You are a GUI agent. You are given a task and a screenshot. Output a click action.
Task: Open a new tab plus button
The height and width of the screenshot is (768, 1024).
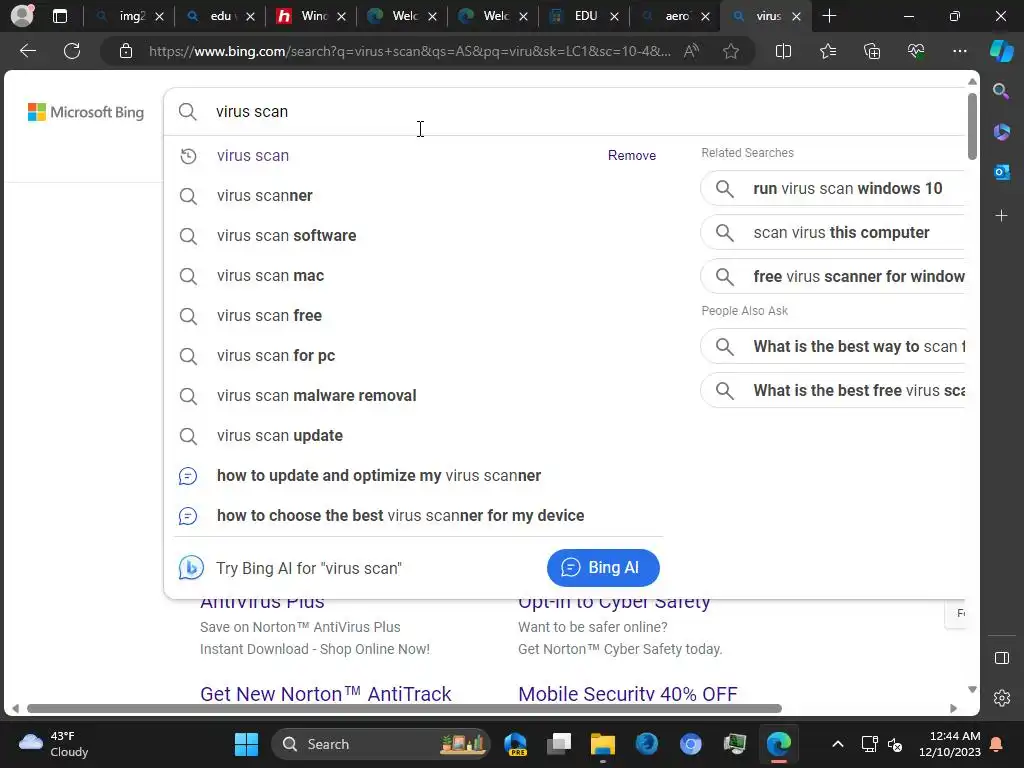pos(829,16)
